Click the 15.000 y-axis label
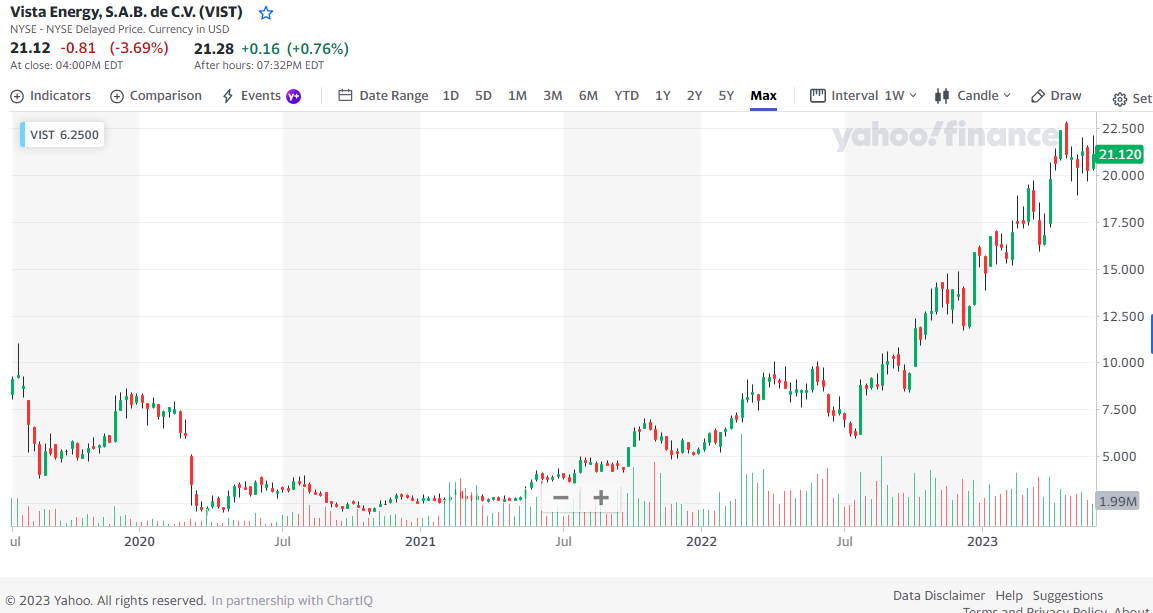 [1123, 269]
